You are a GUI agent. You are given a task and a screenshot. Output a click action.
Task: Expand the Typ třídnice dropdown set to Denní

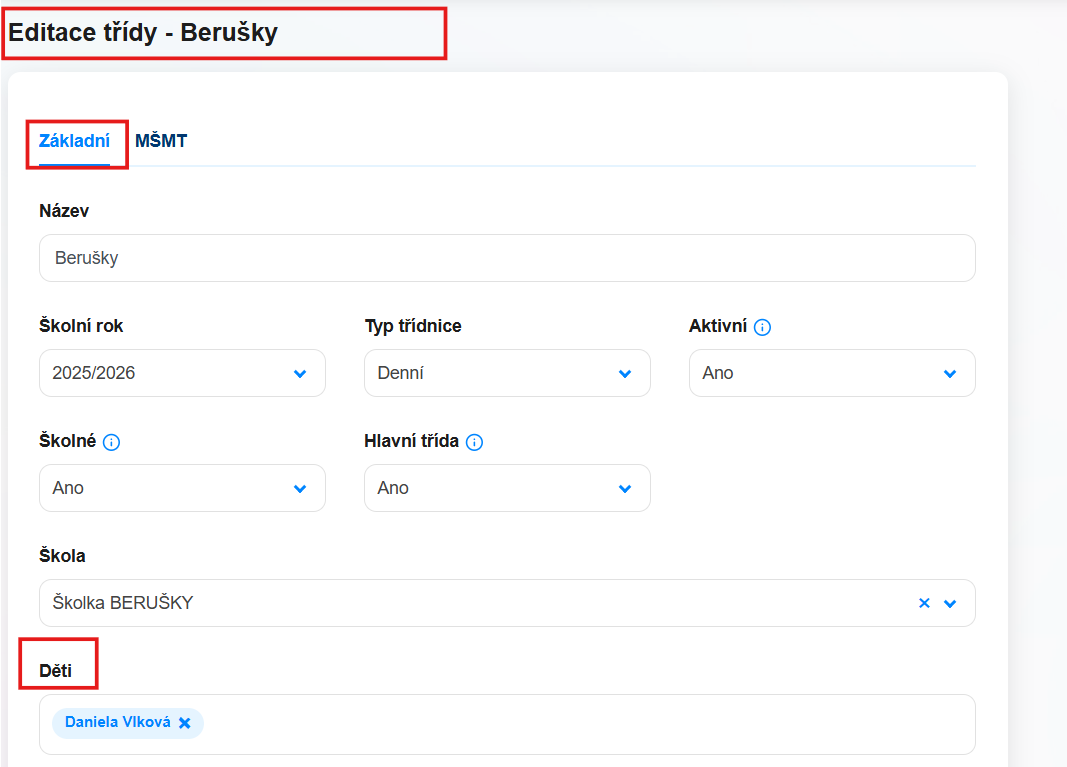(507, 373)
